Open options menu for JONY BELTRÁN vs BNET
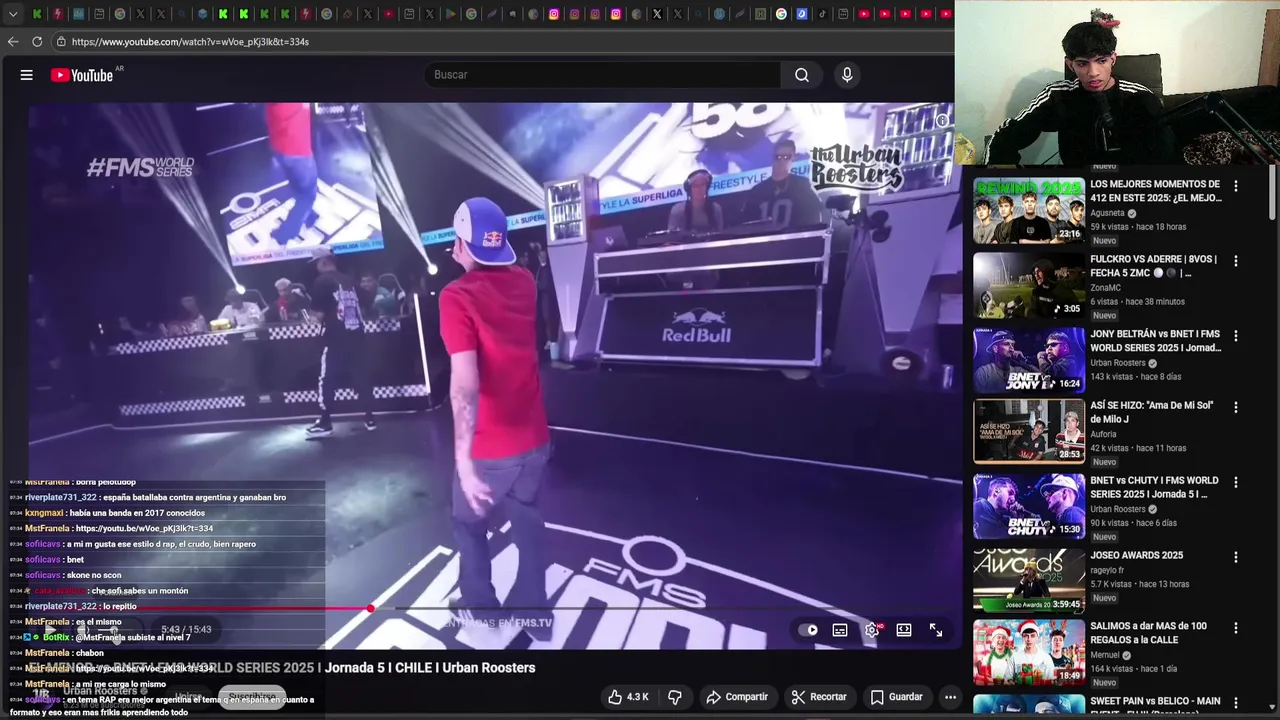The height and width of the screenshot is (720, 1280). [x=1235, y=336]
